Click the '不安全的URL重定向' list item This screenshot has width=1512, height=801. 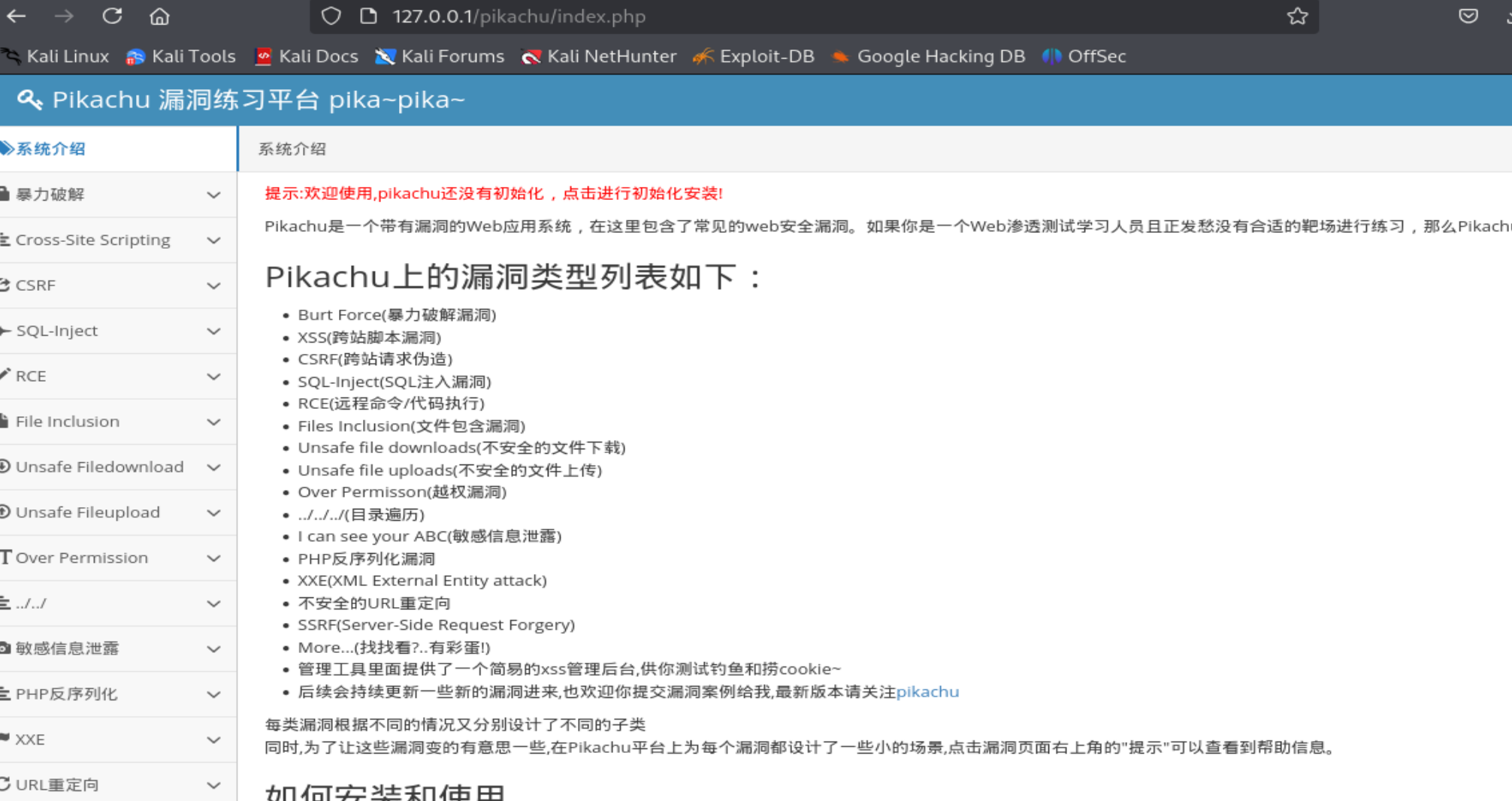(x=374, y=603)
